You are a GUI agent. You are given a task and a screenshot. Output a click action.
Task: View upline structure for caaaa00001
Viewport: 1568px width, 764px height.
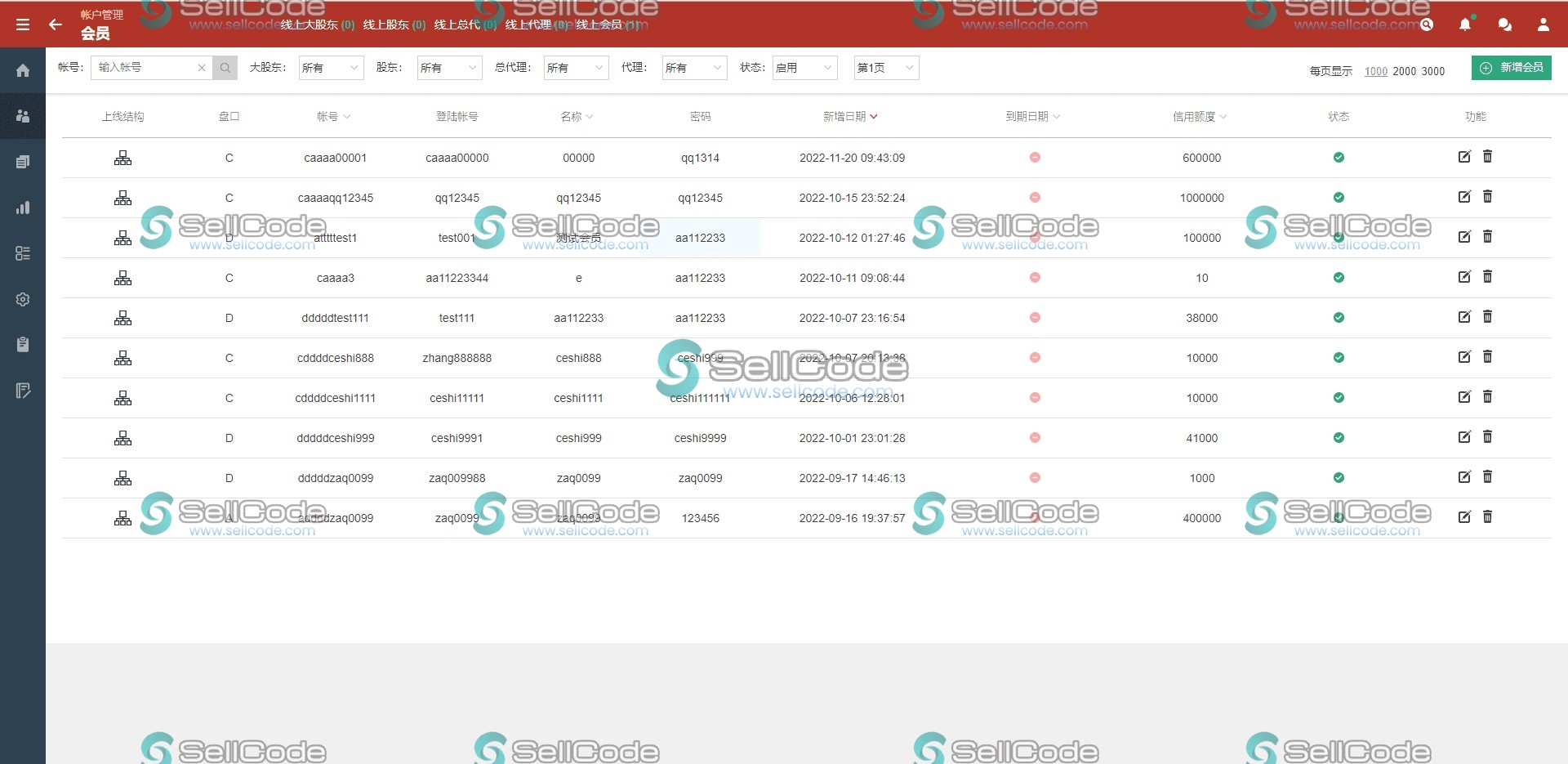tap(122, 158)
